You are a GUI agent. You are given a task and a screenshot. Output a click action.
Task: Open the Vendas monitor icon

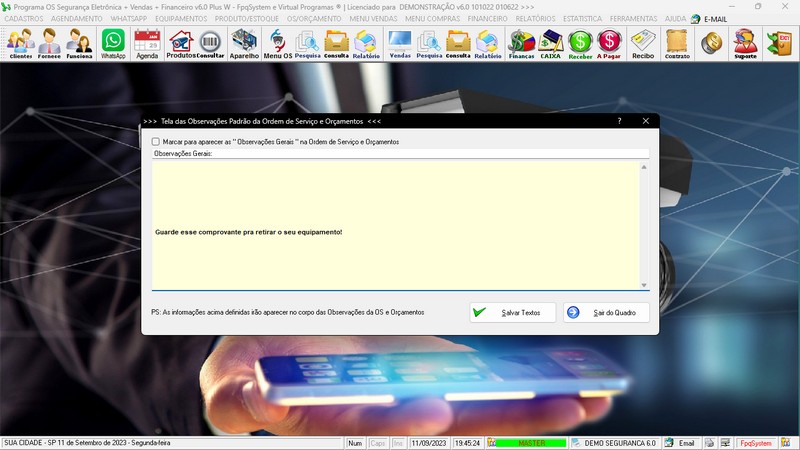pyautogui.click(x=399, y=43)
